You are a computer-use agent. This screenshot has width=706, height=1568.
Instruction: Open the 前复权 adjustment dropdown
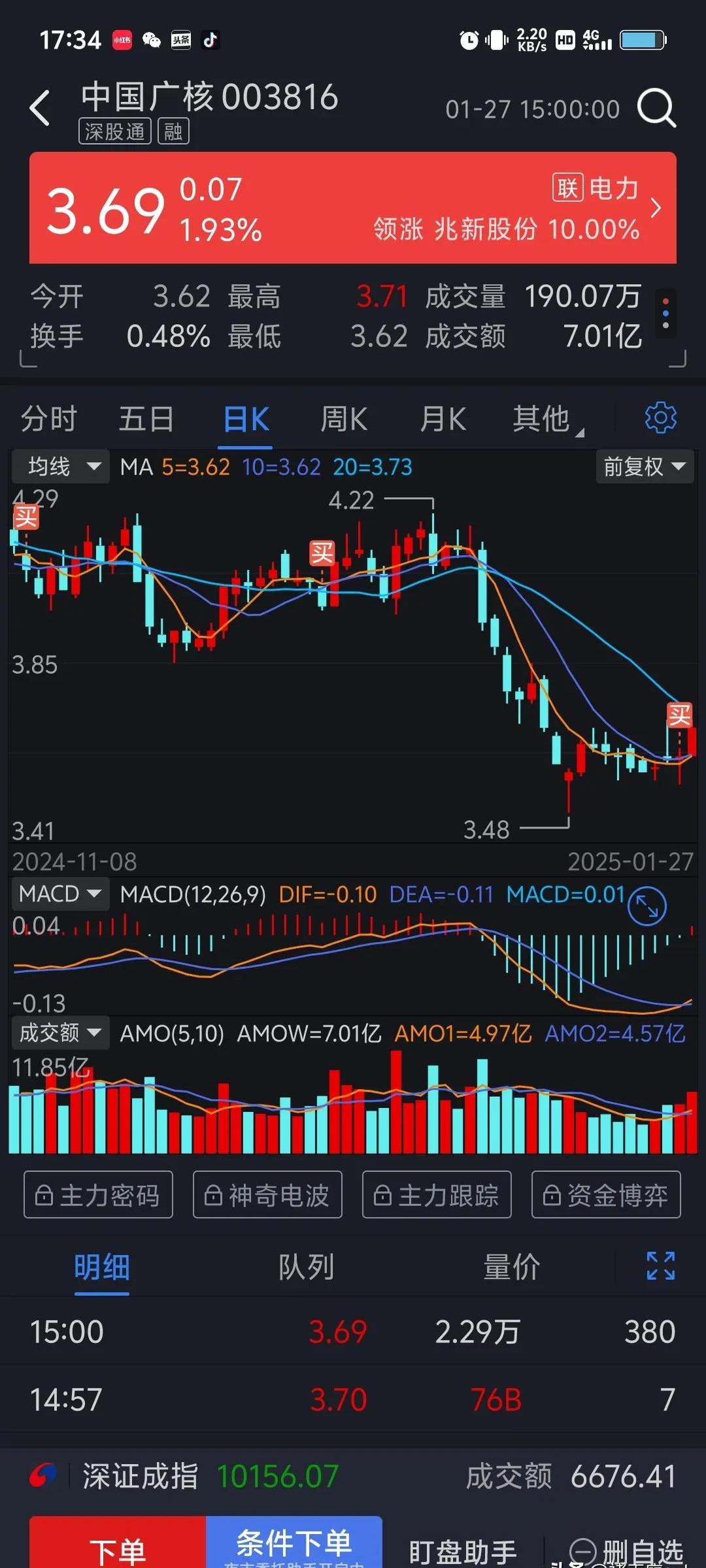click(645, 466)
